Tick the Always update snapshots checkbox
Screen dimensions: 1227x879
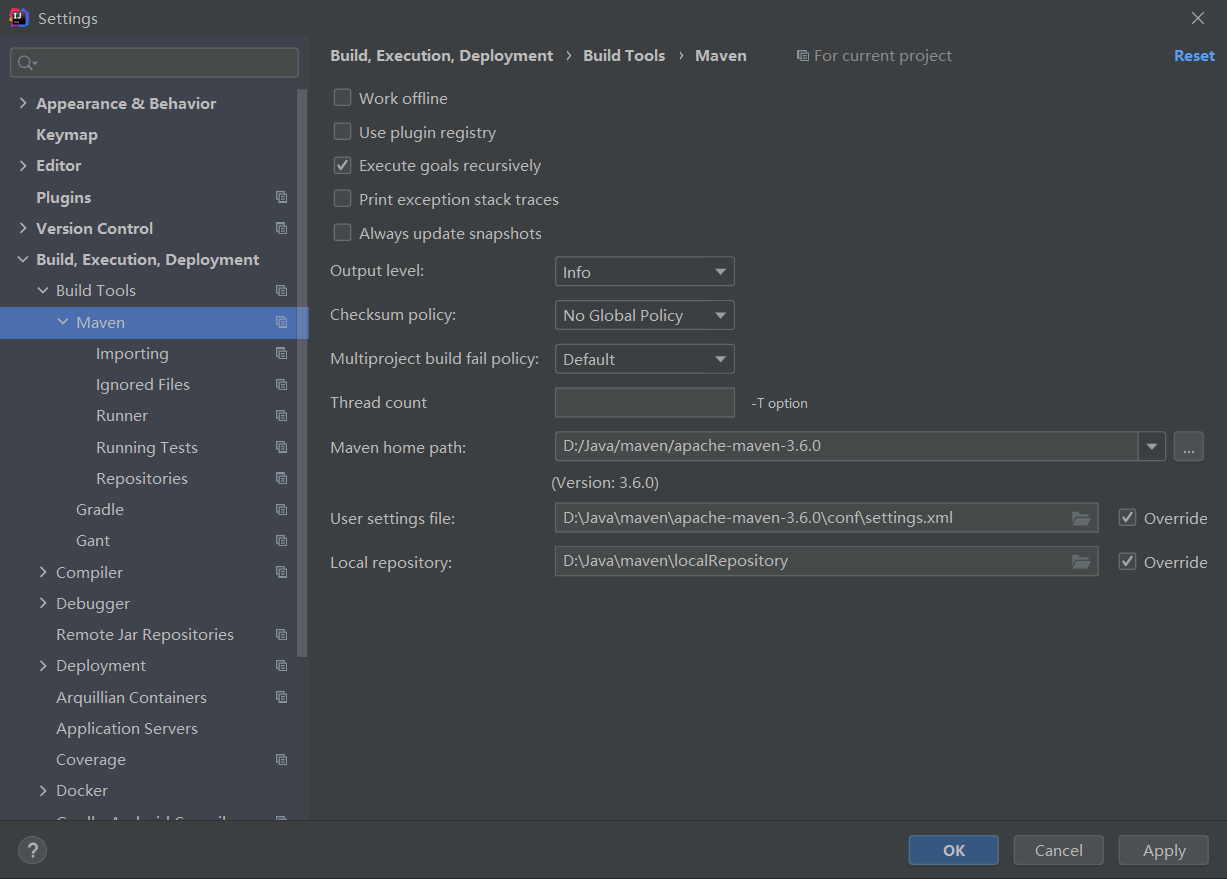tap(342, 233)
